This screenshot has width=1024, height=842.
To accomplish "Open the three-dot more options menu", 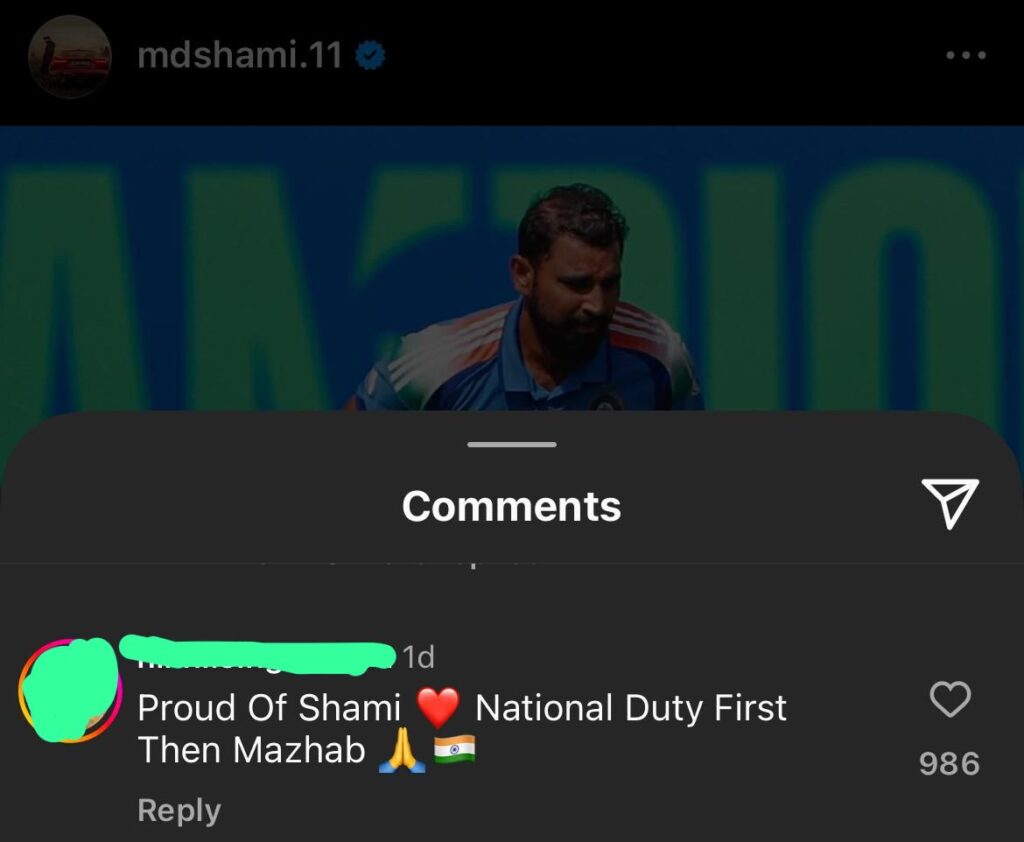I will pyautogui.click(x=966, y=56).
